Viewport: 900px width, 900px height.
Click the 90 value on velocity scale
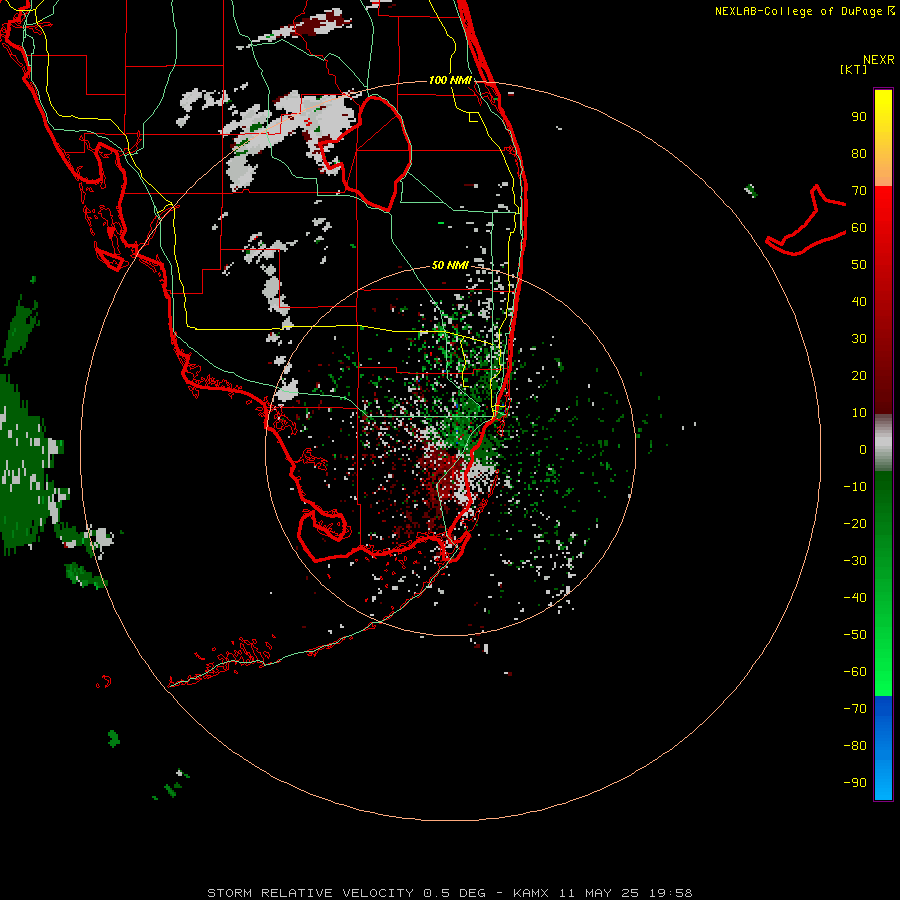pos(859,117)
